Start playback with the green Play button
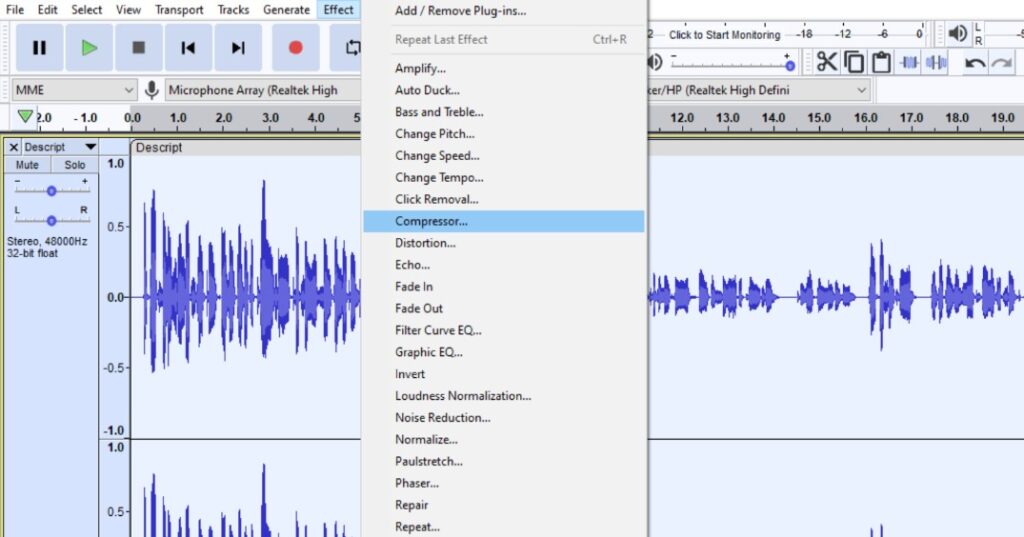This screenshot has width=1024, height=537. (89, 47)
